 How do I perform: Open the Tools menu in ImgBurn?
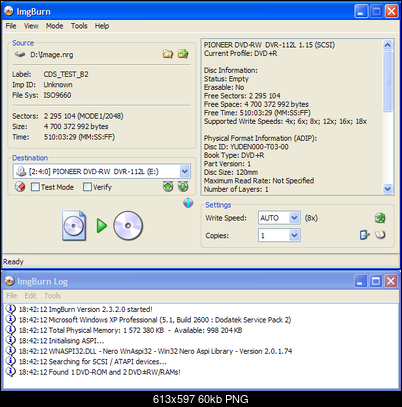click(79, 26)
